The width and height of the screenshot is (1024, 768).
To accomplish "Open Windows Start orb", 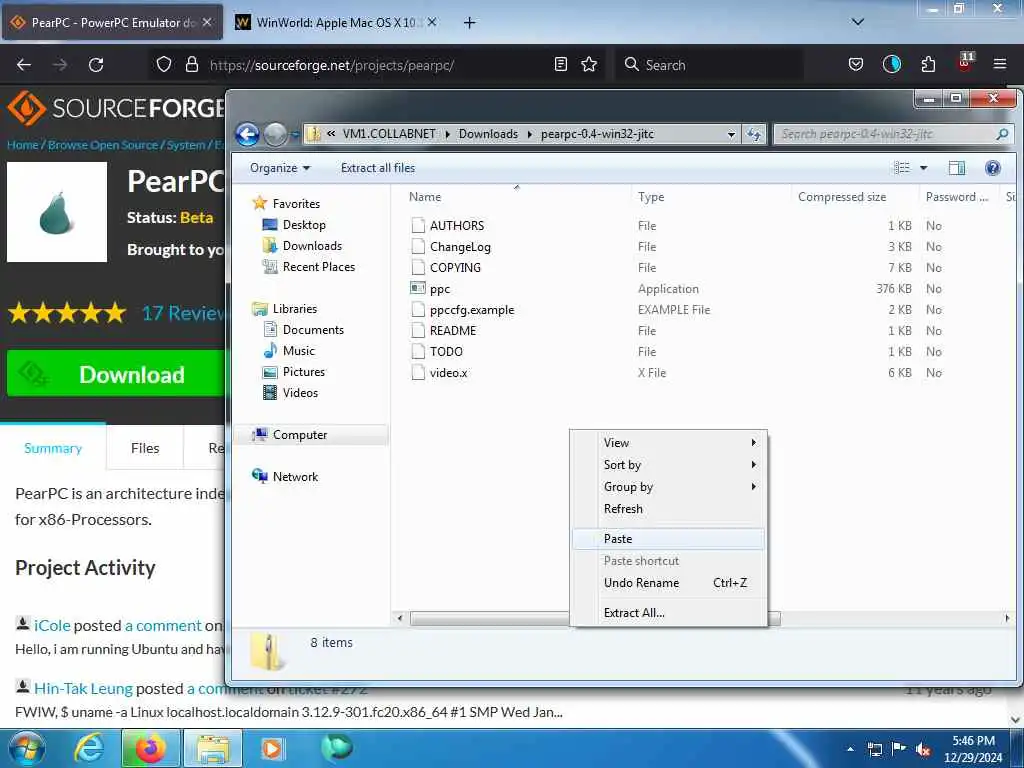I will tap(27, 749).
